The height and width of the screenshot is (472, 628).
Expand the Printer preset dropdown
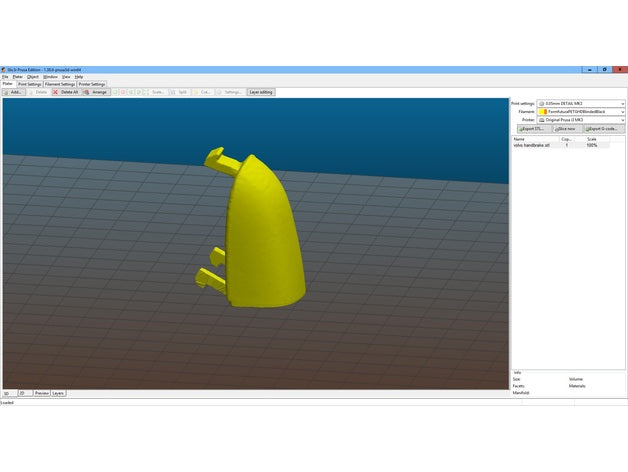click(x=581, y=120)
